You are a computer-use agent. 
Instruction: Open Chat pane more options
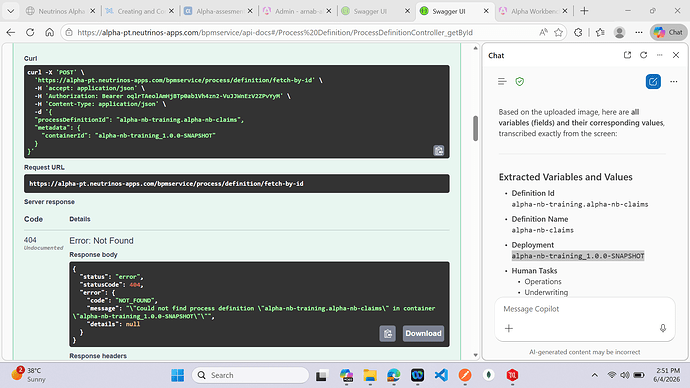(659, 55)
